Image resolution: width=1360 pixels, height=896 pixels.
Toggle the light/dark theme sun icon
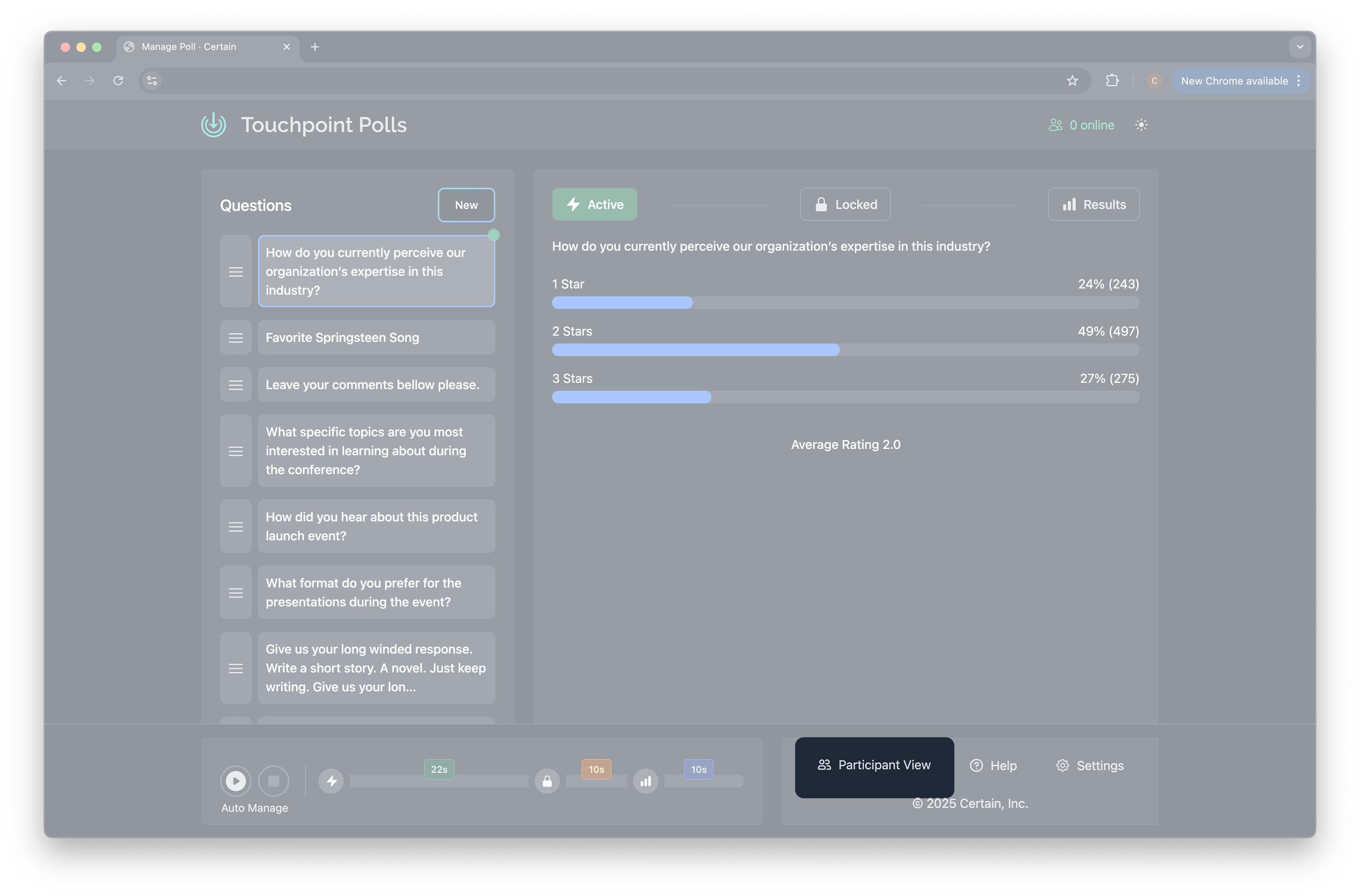pyautogui.click(x=1141, y=125)
